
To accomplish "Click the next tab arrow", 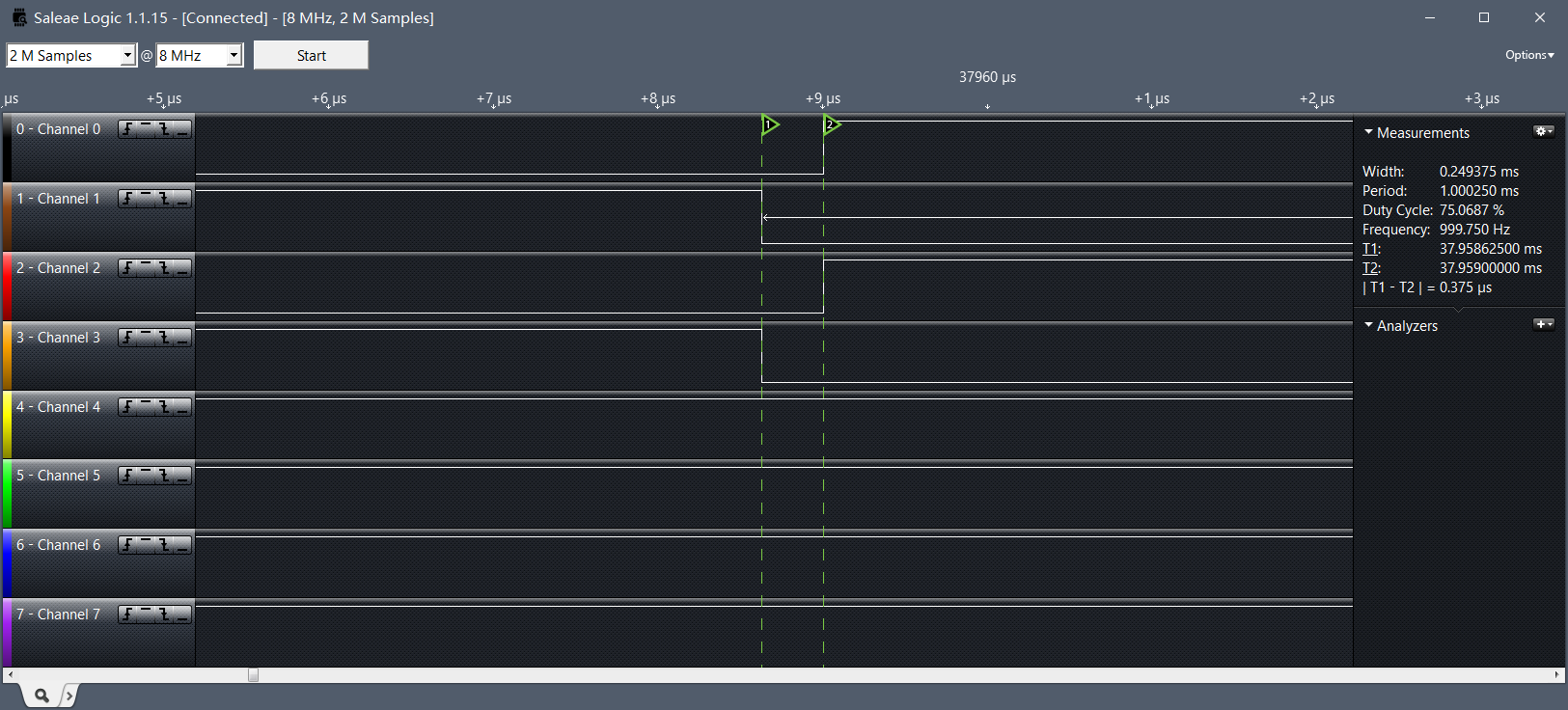I will point(69,695).
